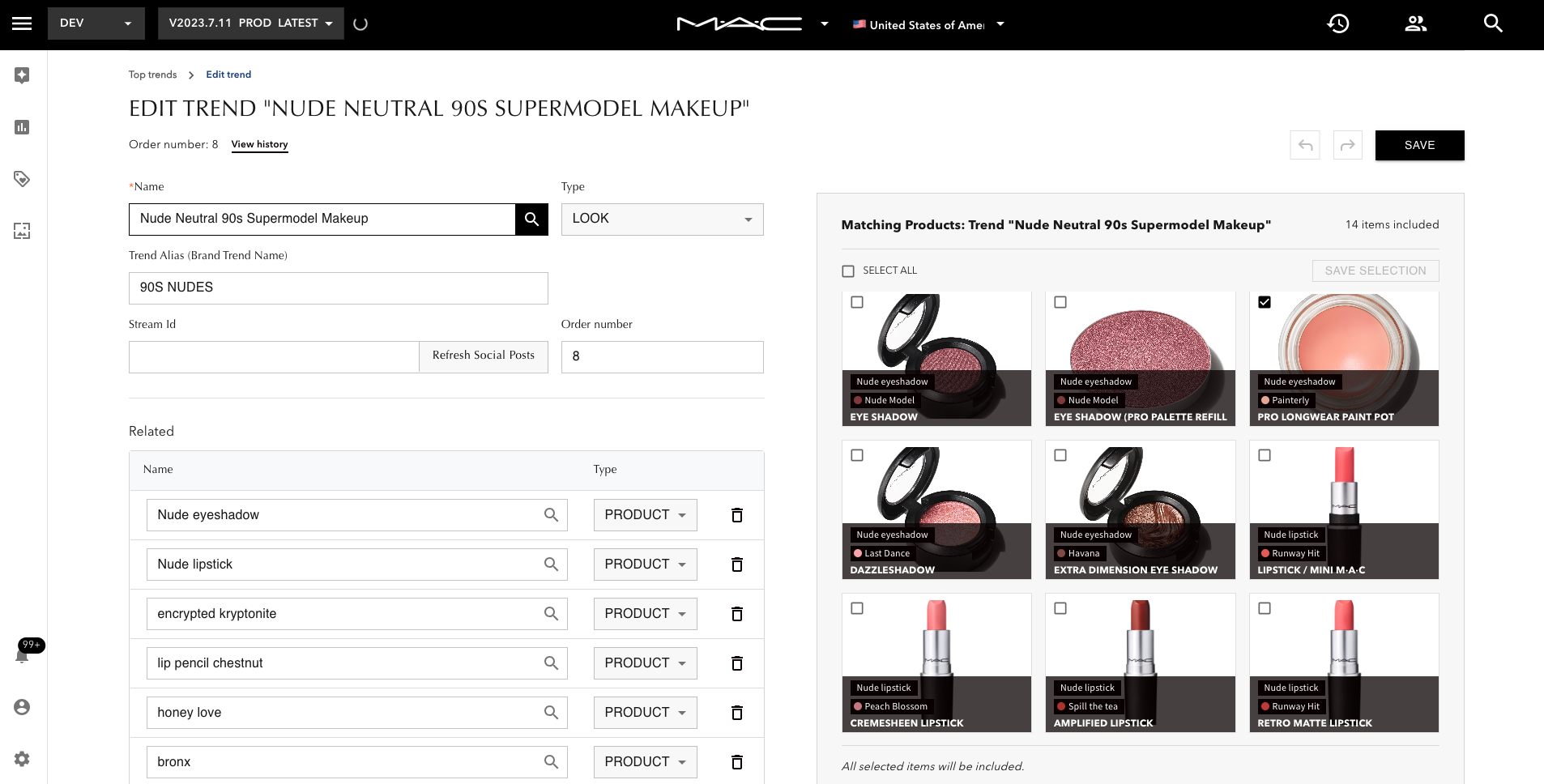Viewport: 1544px width, 784px height.
Task: Open the tags sidebar icon
Action: click(22, 179)
